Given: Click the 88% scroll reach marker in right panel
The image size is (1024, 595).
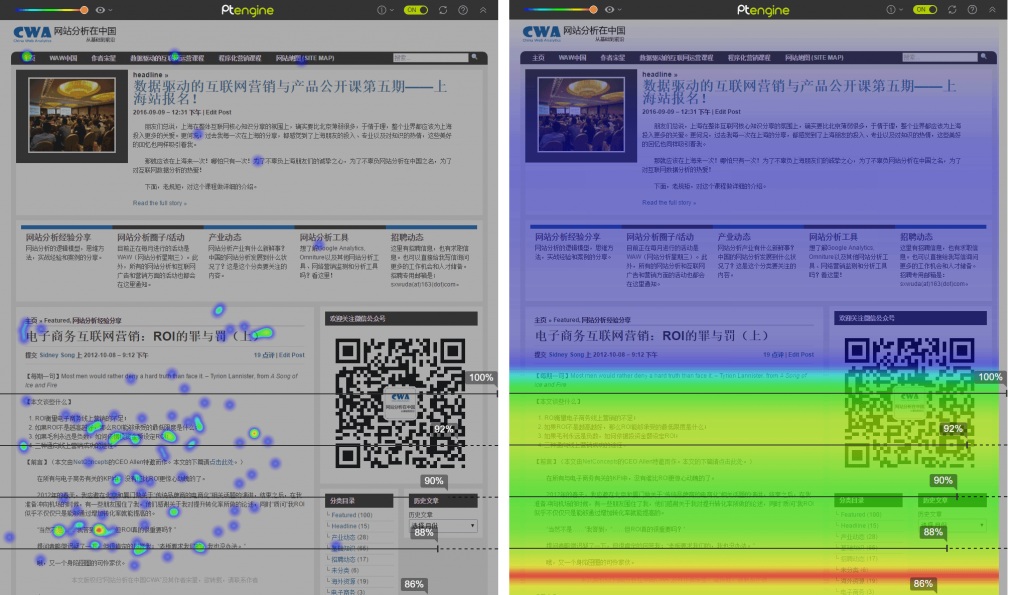Looking at the screenshot, I should pyautogui.click(x=933, y=532).
